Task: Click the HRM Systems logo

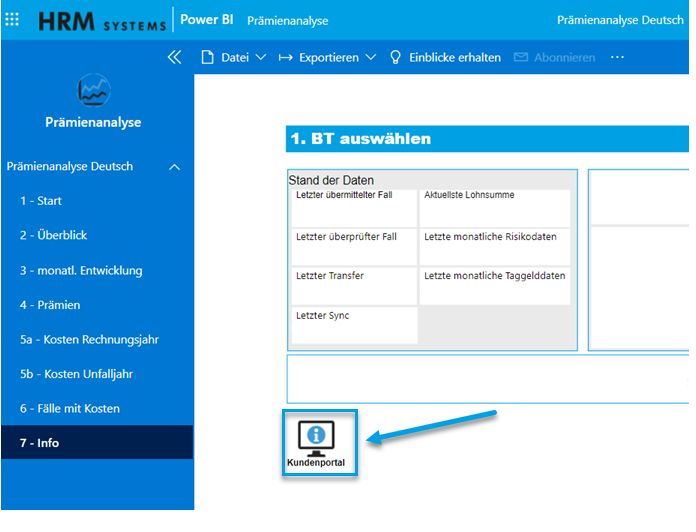Action: coord(103,21)
